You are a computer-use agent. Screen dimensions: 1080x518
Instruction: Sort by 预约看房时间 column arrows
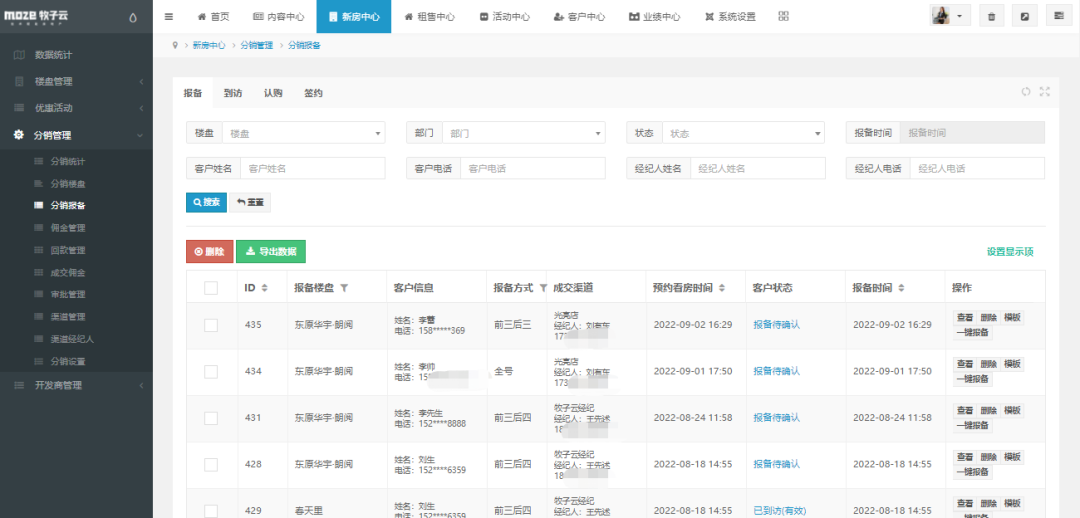[x=722, y=288]
